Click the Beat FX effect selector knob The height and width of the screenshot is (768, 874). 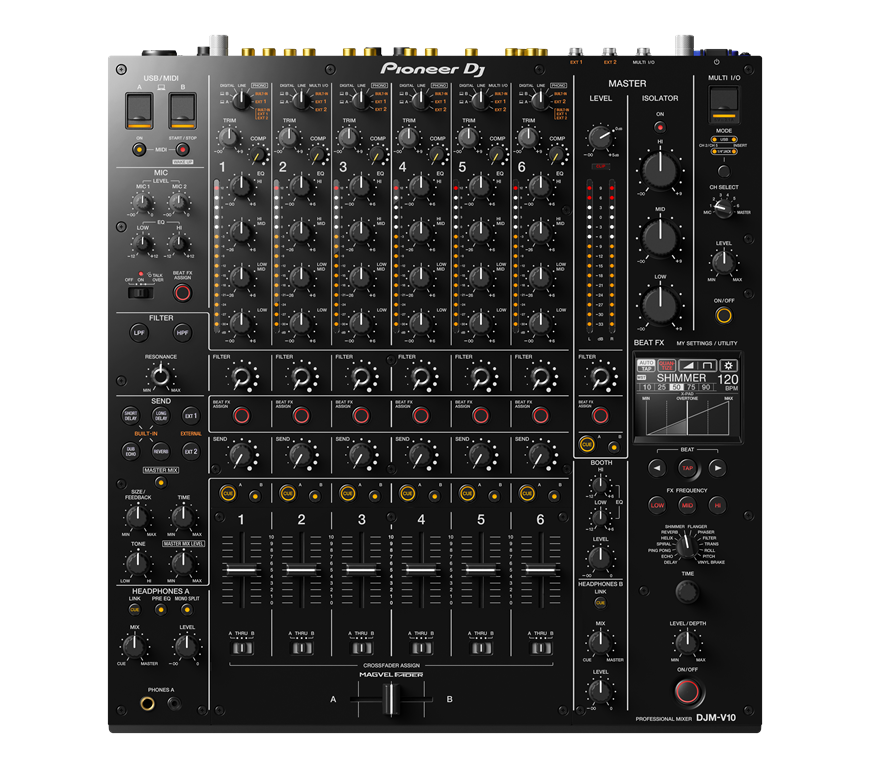687,547
